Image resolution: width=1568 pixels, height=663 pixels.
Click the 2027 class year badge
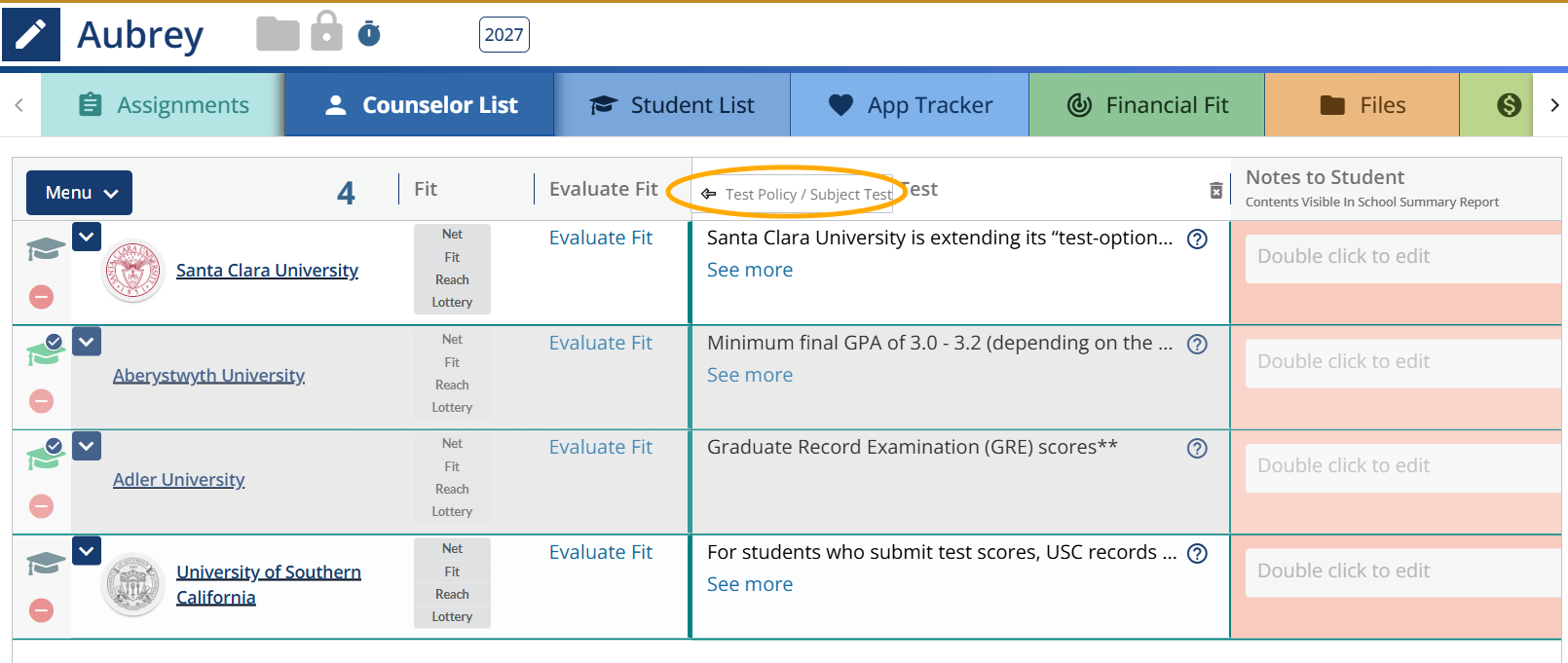(x=504, y=35)
